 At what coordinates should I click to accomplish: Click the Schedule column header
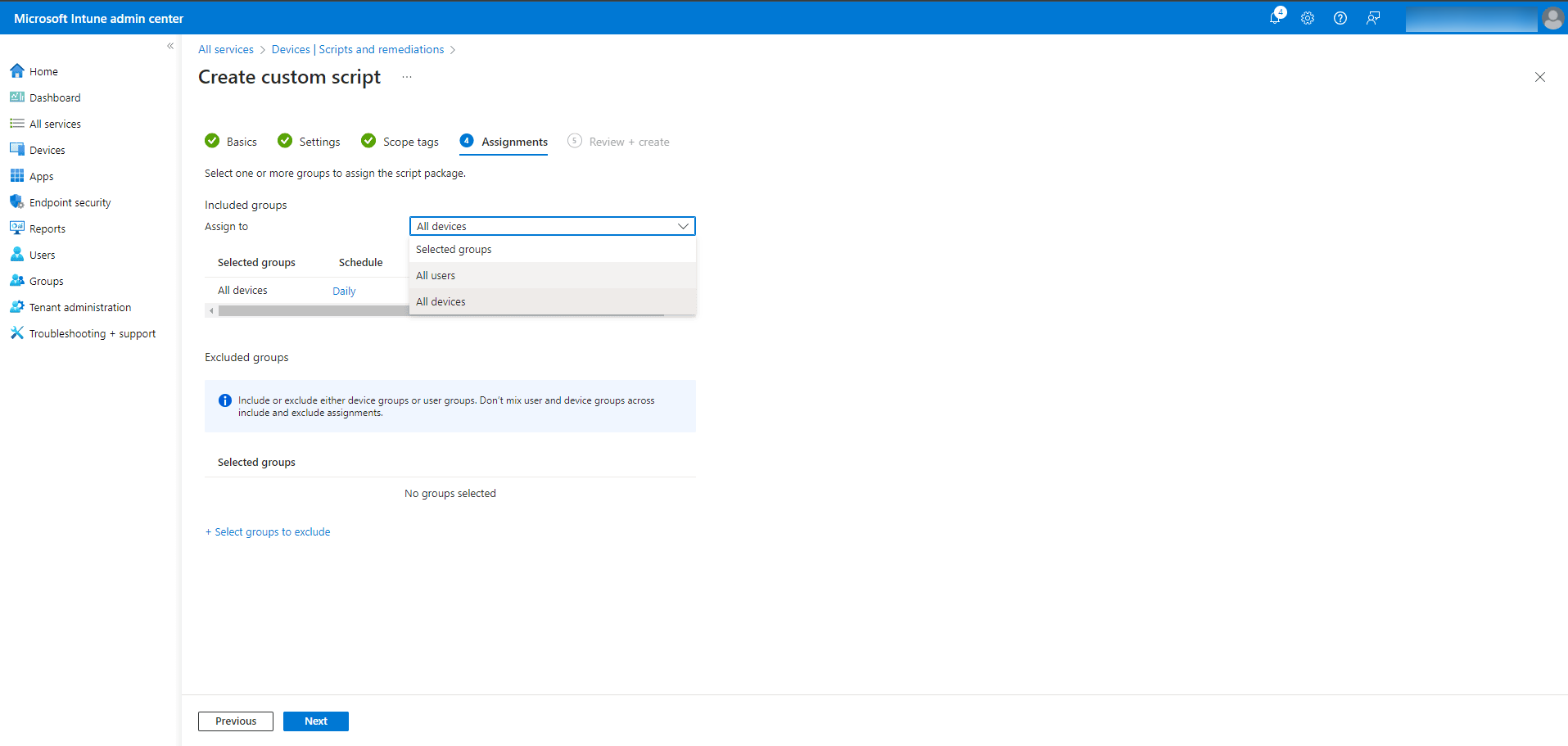click(x=360, y=262)
